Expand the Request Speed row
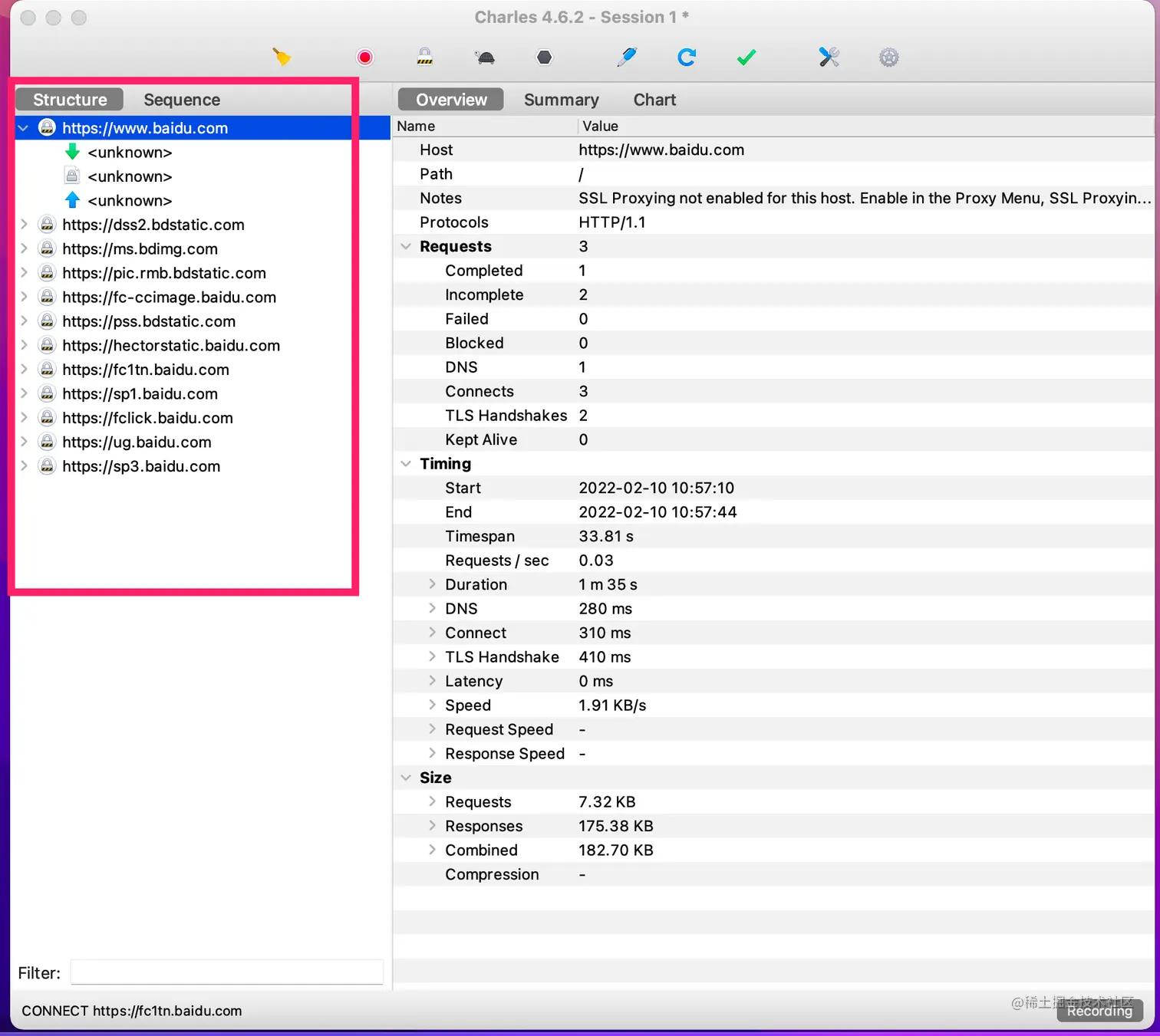1160x1036 pixels. 432,729
